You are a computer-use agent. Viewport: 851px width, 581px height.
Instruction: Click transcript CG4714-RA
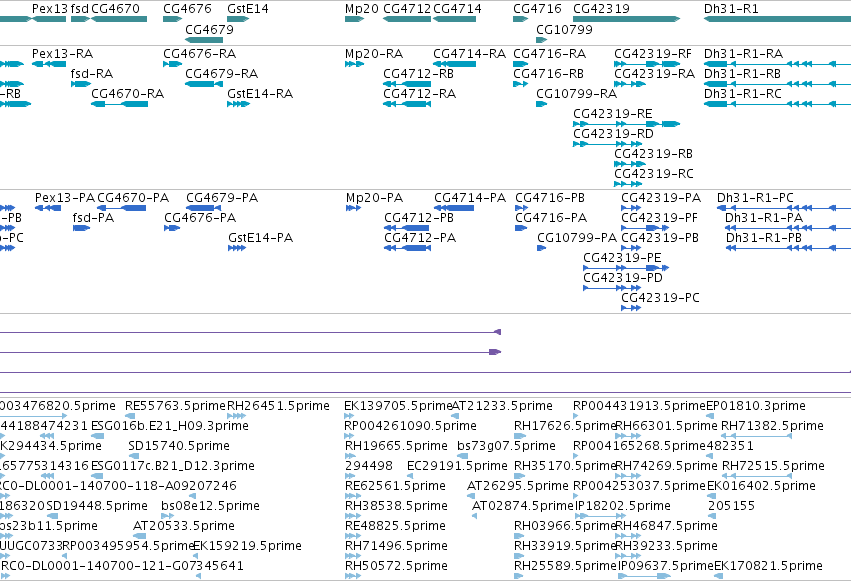pyautogui.click(x=455, y=64)
